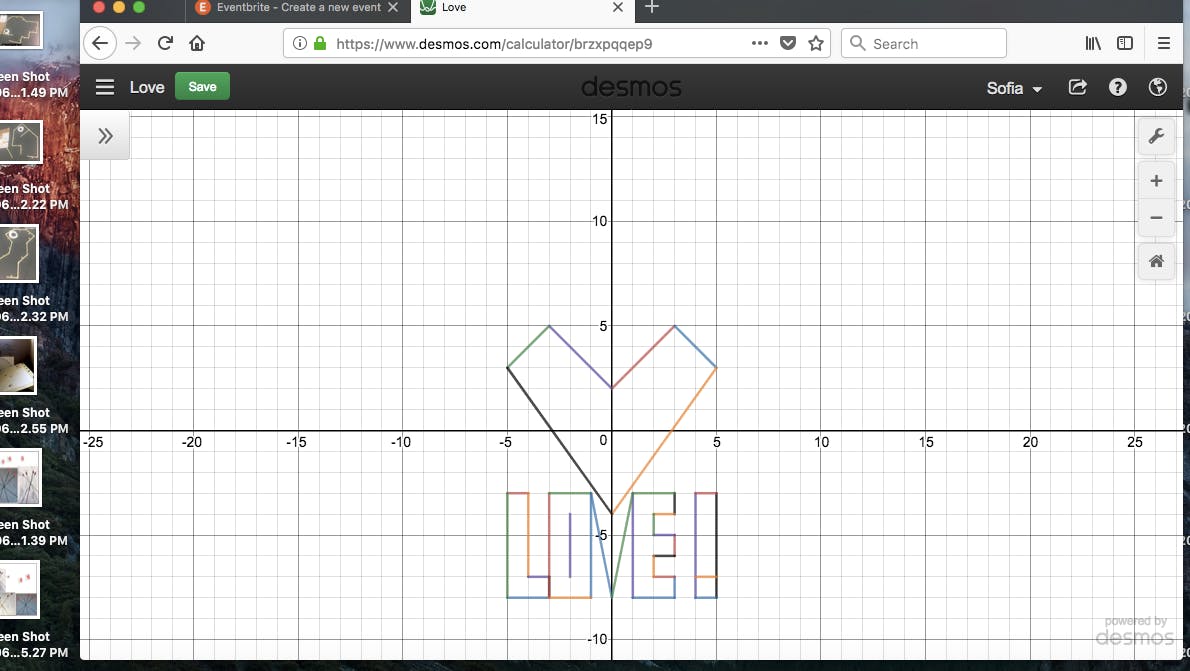Open the Sofia account dropdown
1190x671 pixels.
1014,88
